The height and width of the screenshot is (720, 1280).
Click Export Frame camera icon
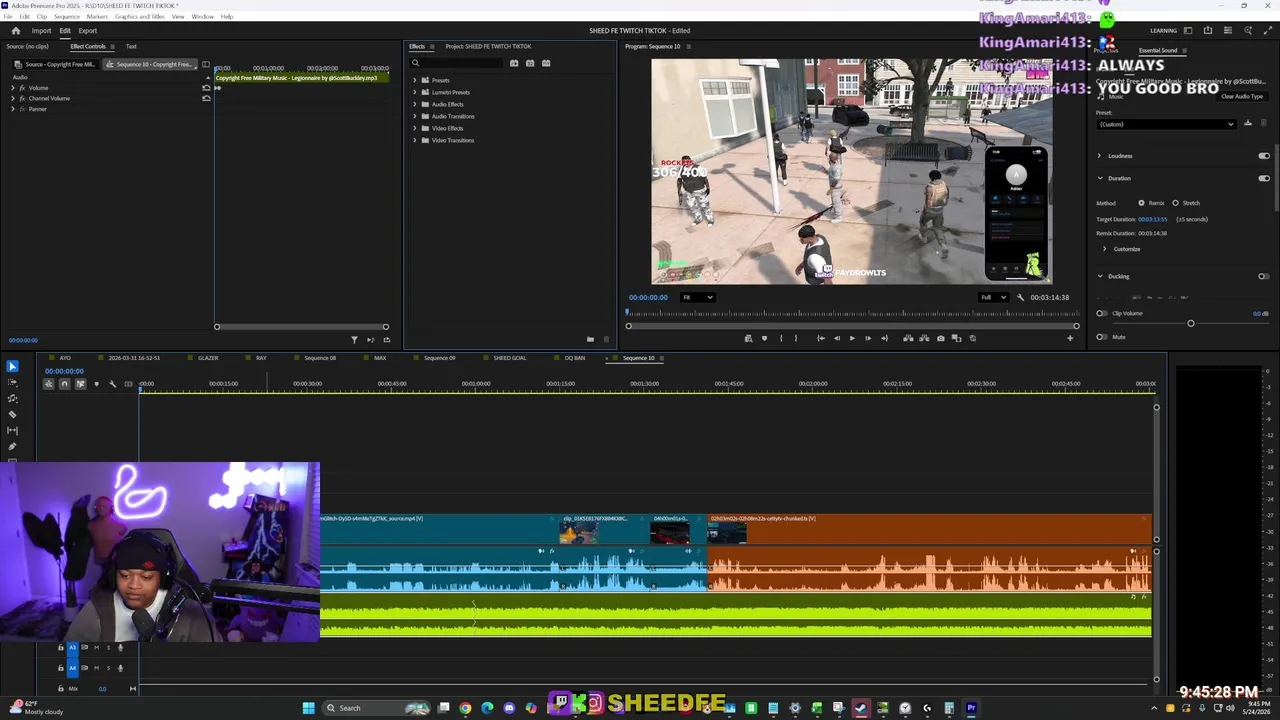click(940, 338)
